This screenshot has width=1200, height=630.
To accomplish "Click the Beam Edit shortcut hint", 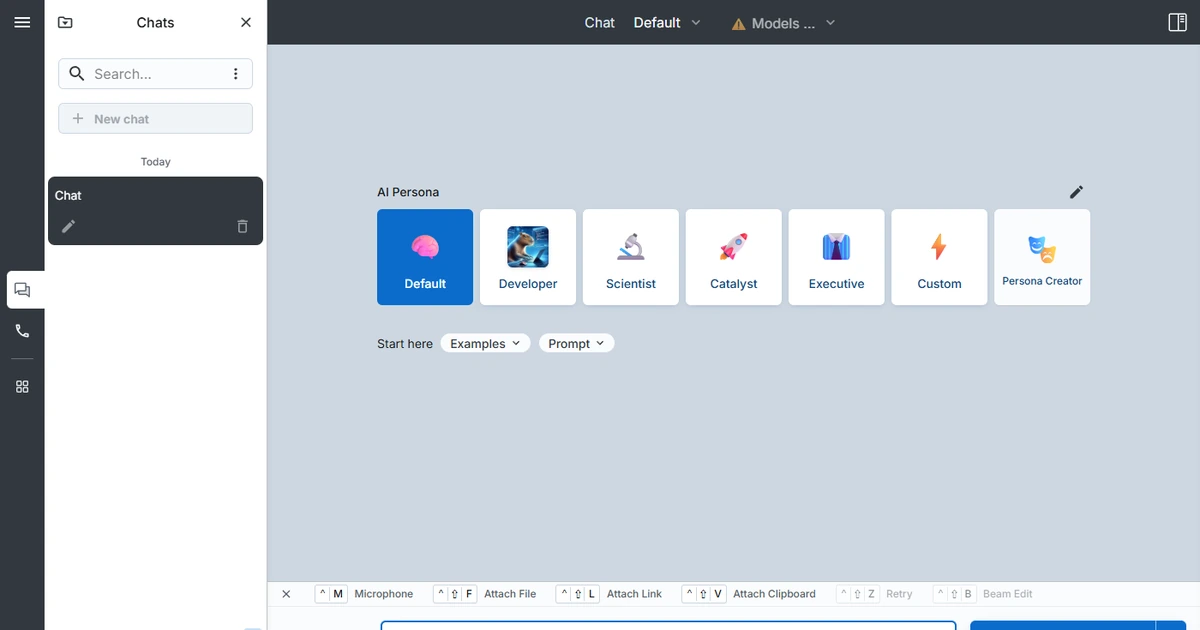I will pos(983,594).
